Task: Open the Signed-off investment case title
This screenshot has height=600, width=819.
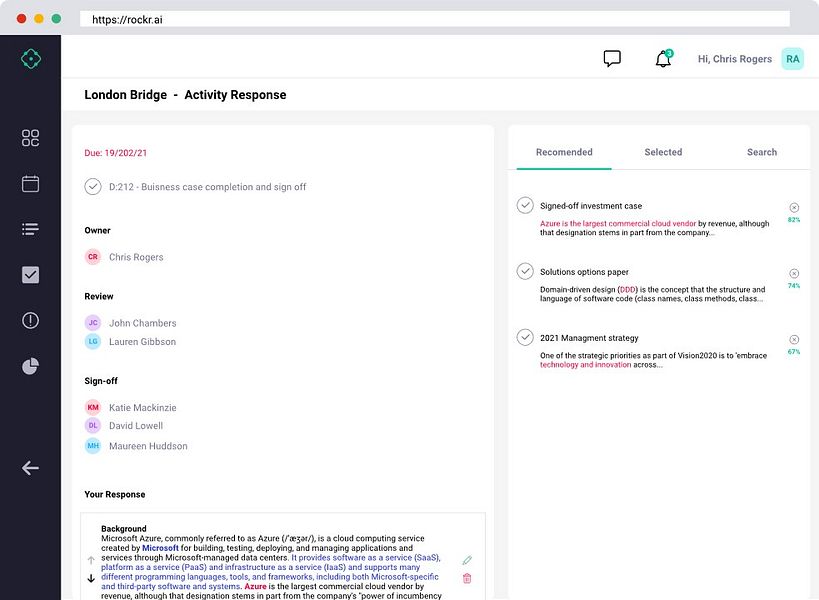Action: [591, 206]
